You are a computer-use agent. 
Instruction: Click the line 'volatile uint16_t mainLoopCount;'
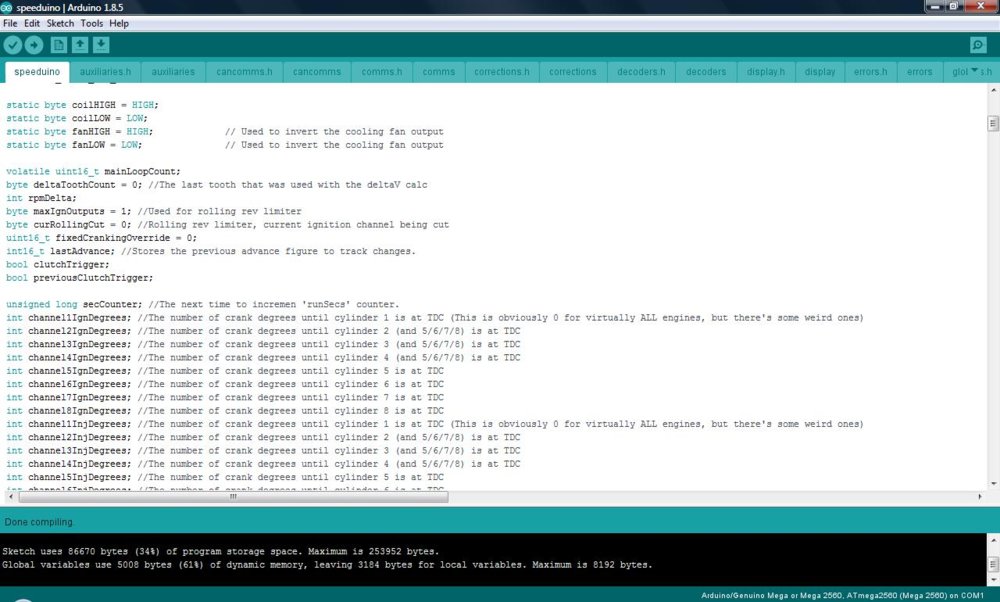click(93, 171)
